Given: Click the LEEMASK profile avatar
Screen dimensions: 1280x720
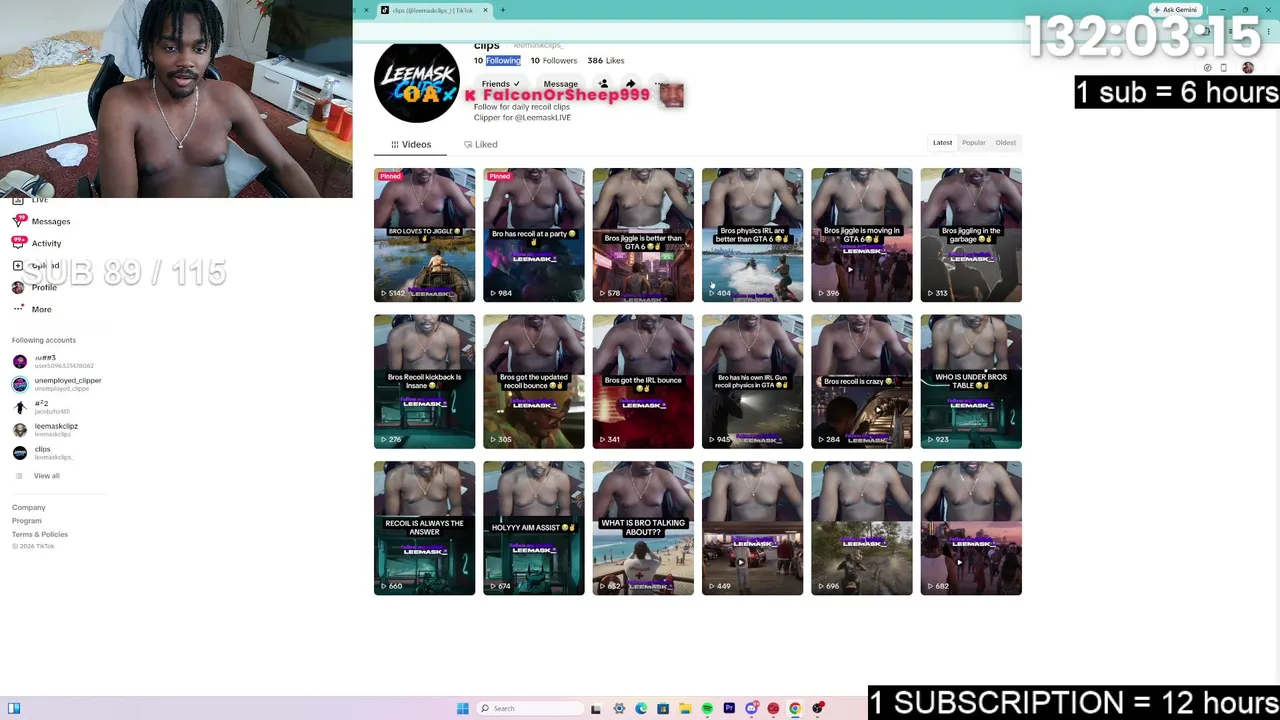Looking at the screenshot, I should [417, 82].
